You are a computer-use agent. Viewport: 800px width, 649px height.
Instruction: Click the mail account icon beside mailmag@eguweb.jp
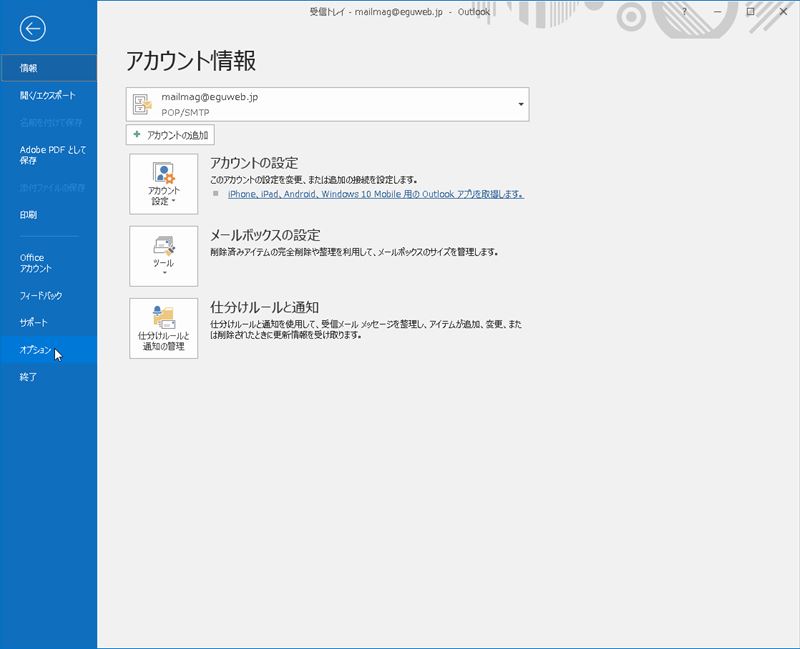click(143, 104)
